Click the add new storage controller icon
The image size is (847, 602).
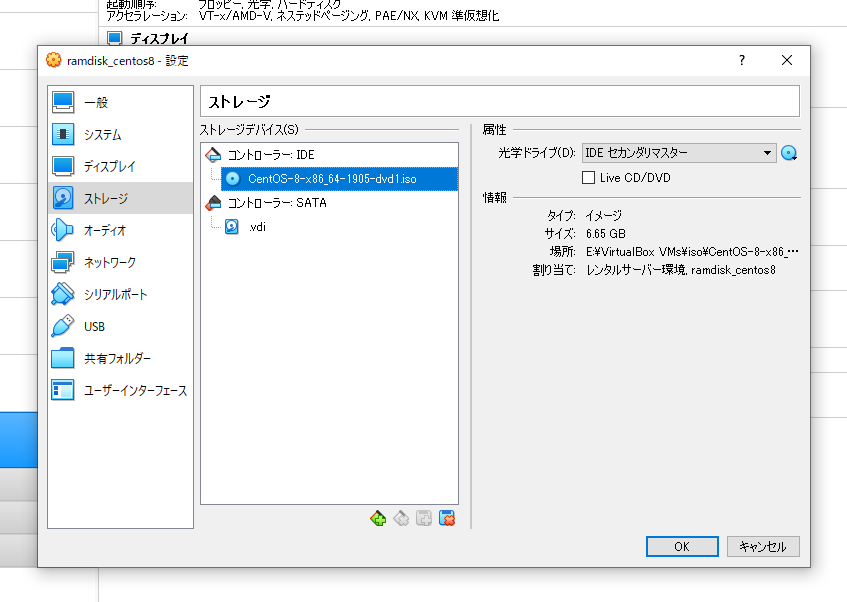378,519
